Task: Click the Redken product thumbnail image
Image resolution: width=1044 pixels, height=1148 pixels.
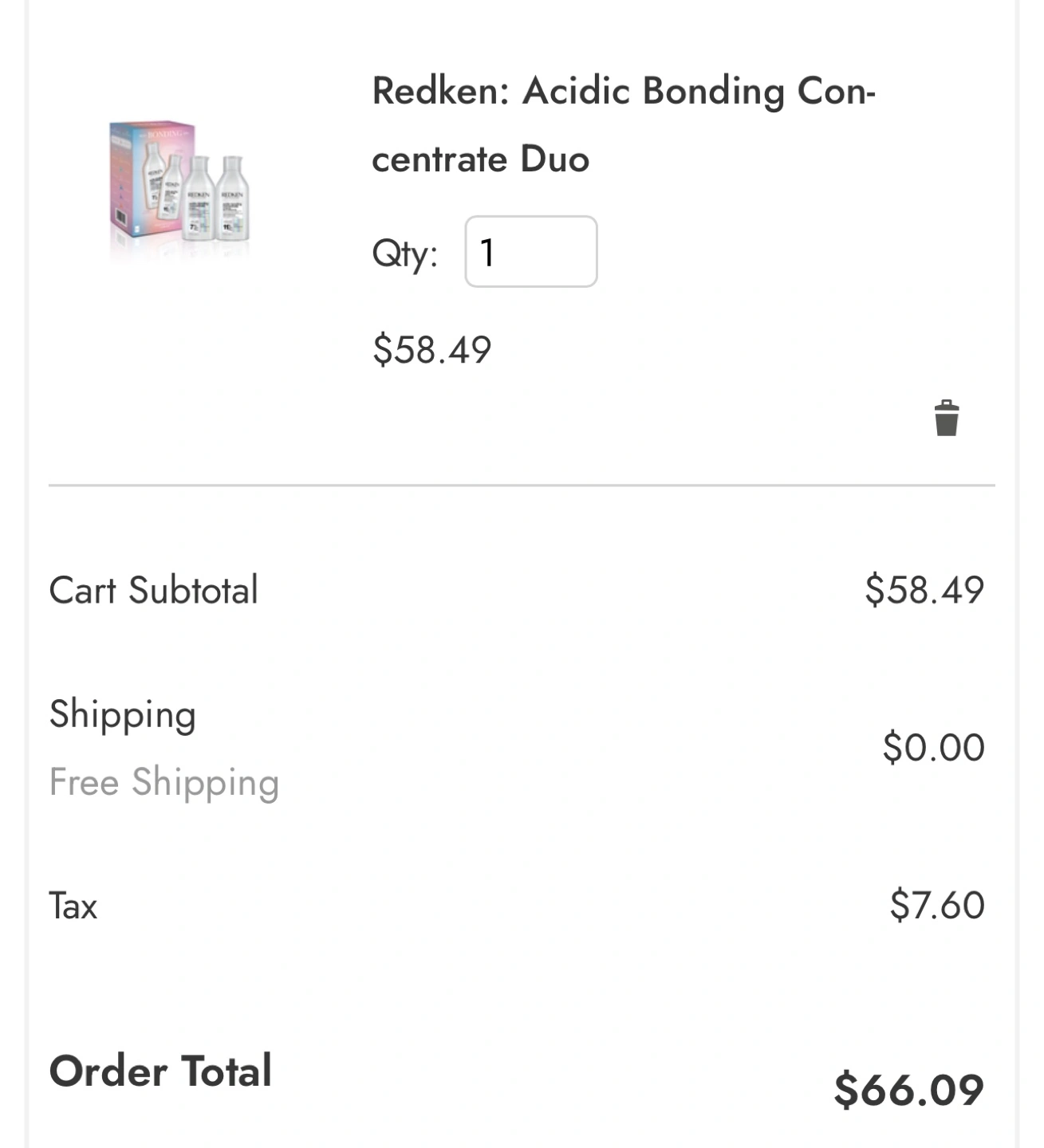Action: click(x=180, y=188)
